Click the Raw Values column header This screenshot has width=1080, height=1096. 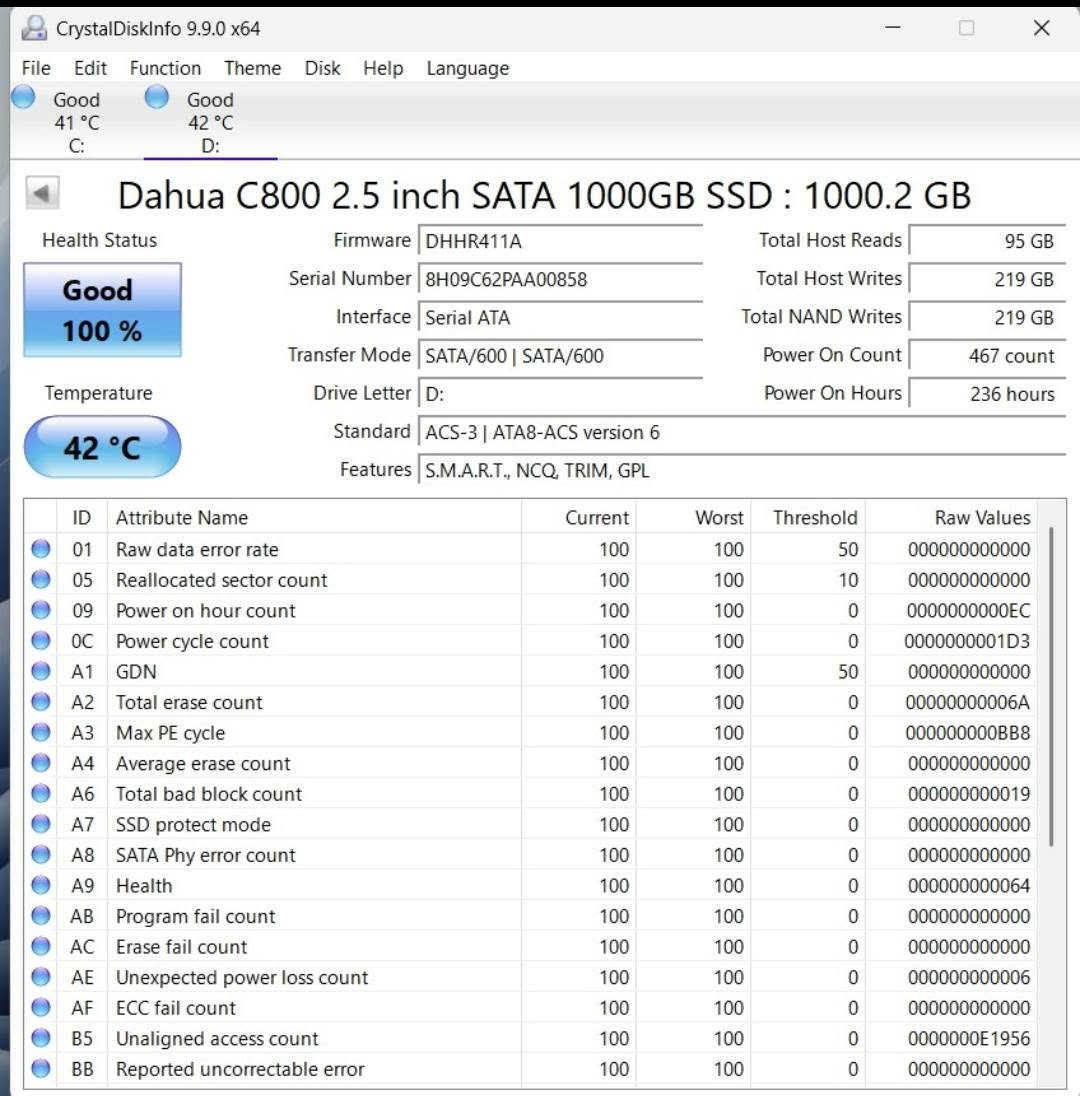click(951, 517)
